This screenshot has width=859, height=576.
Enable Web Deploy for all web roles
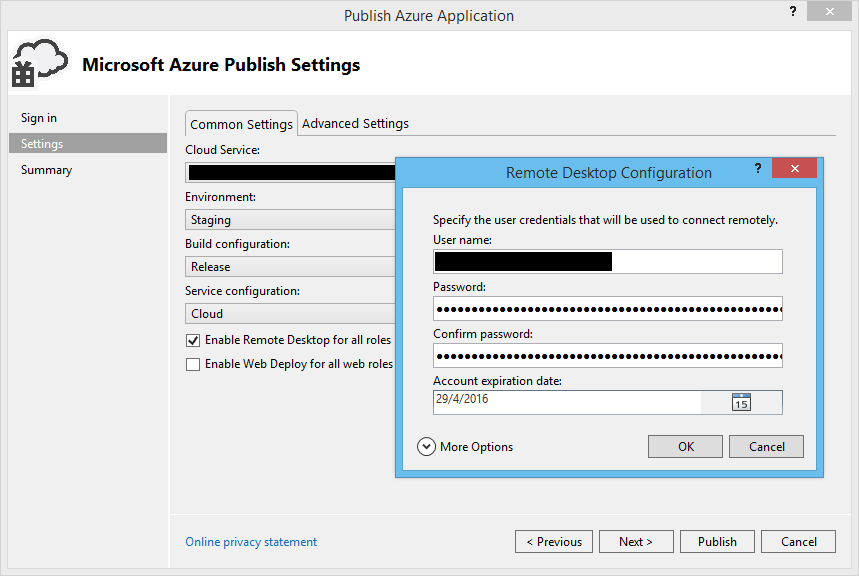point(193,365)
